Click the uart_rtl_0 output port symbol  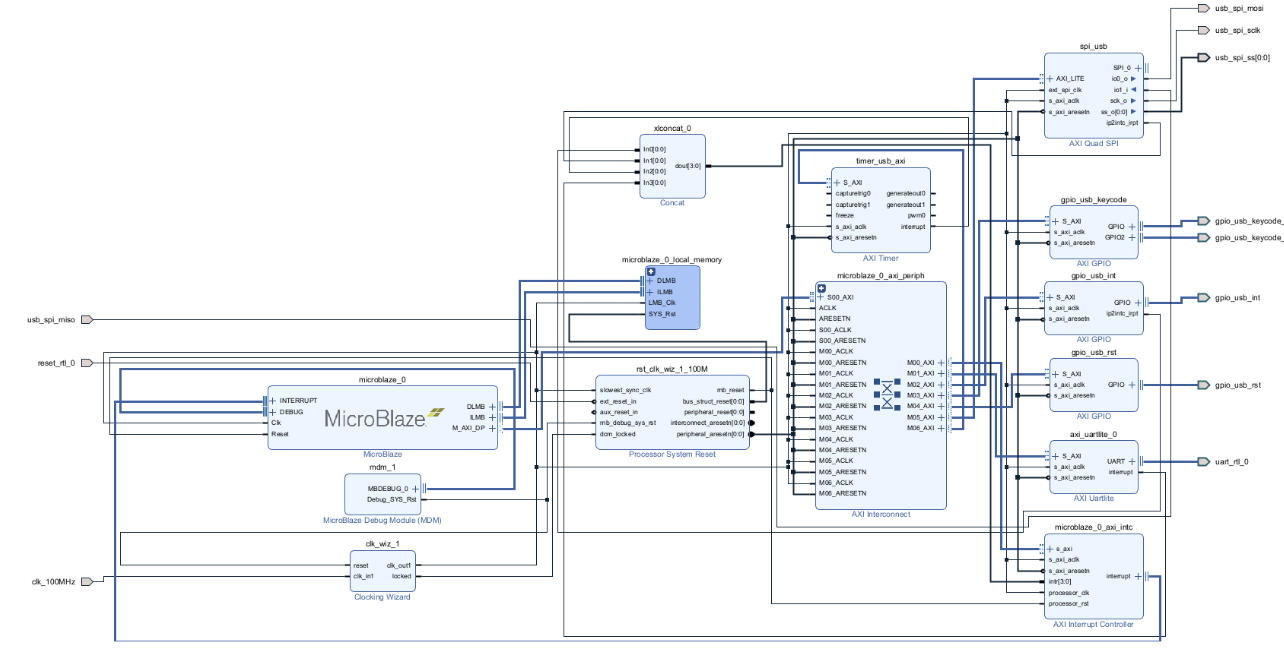(x=1204, y=462)
